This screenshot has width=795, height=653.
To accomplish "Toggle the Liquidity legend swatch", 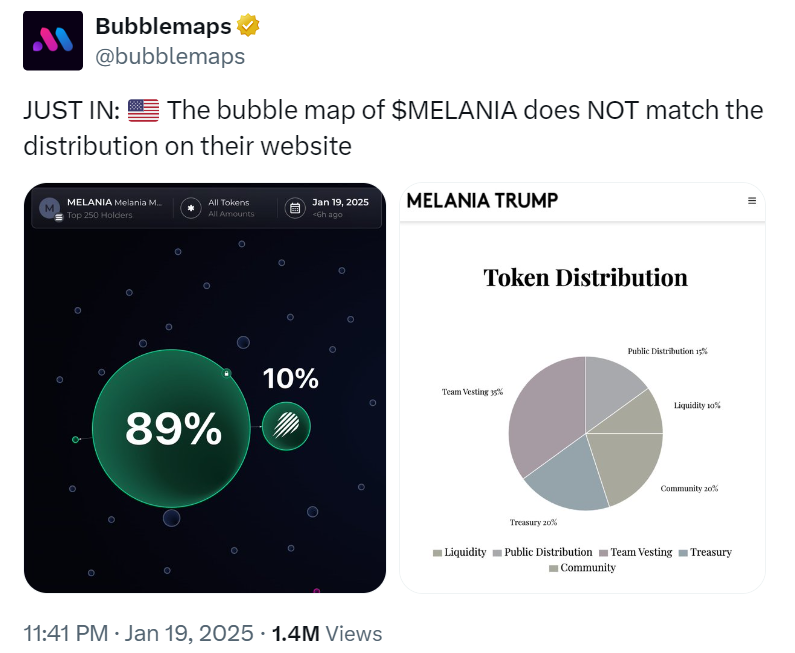I will pyautogui.click(x=438, y=553).
